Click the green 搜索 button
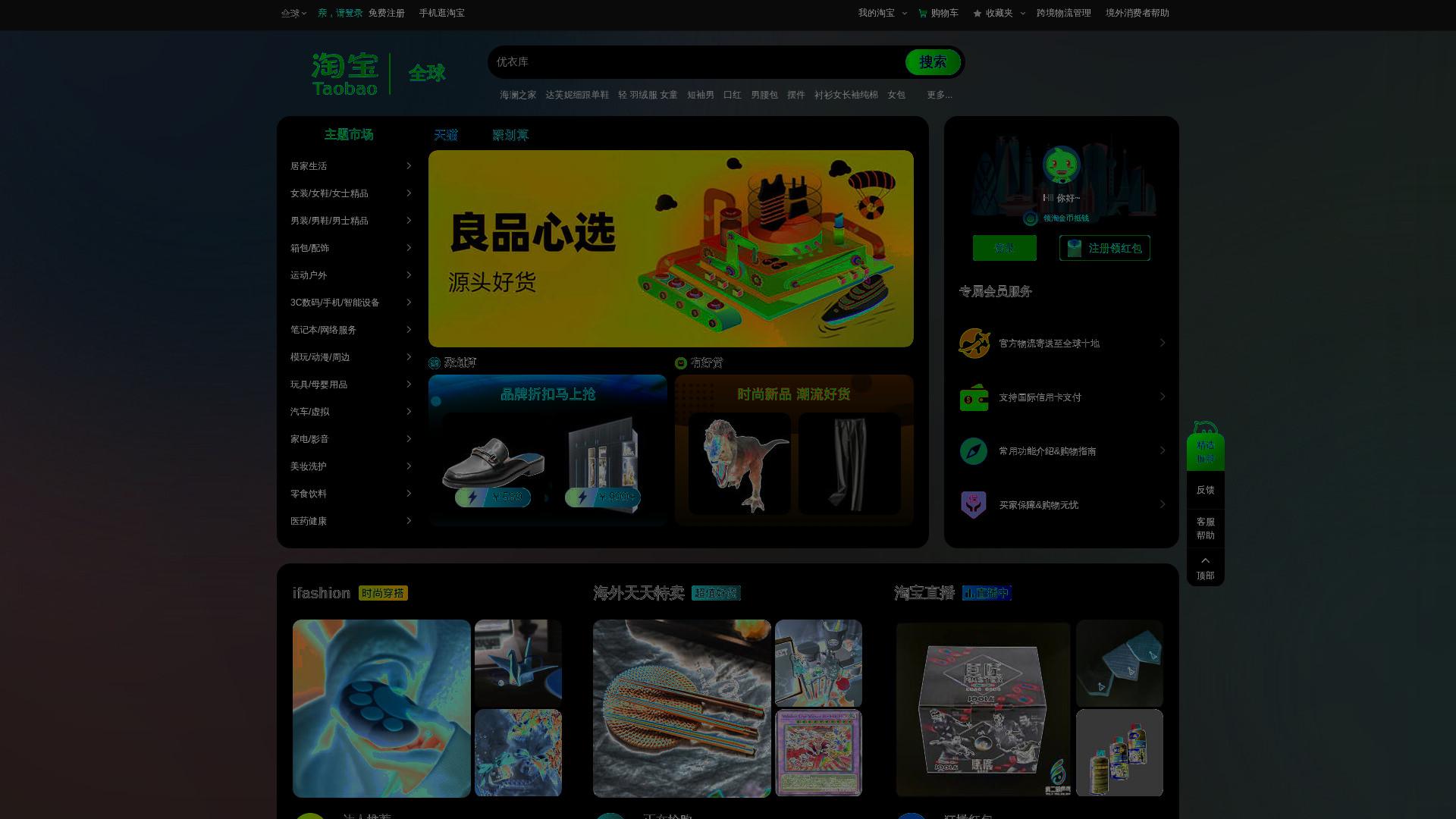The width and height of the screenshot is (1456, 819). [x=933, y=62]
